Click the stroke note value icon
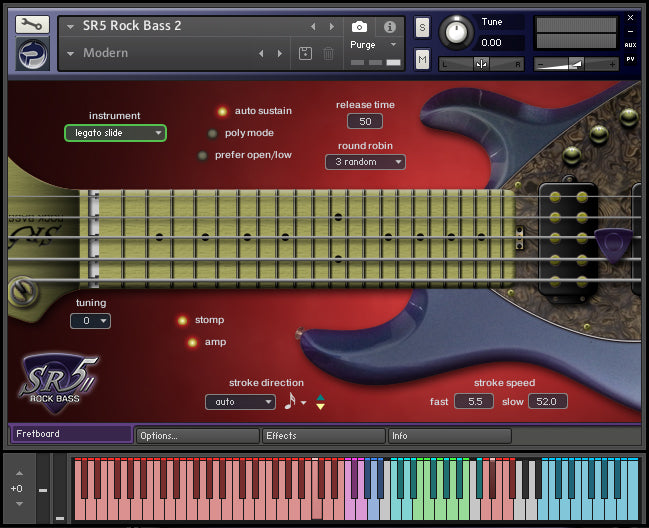Viewport: 649px width, 528px height. (290, 401)
